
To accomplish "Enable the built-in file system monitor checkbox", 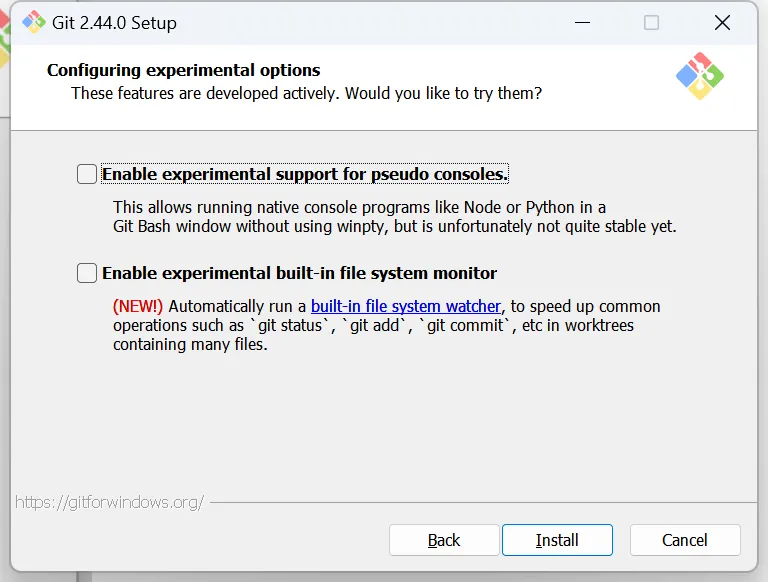I will coord(87,273).
